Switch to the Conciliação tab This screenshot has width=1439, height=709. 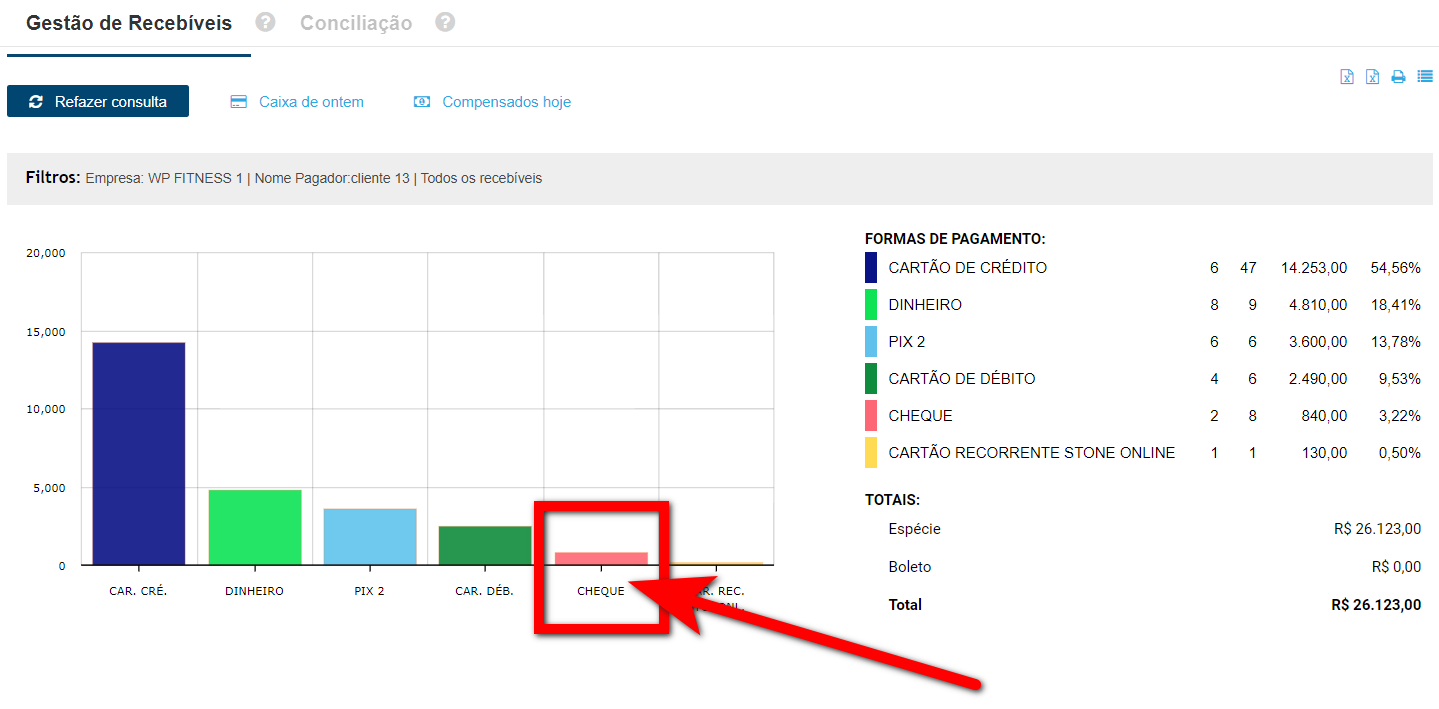(x=356, y=23)
